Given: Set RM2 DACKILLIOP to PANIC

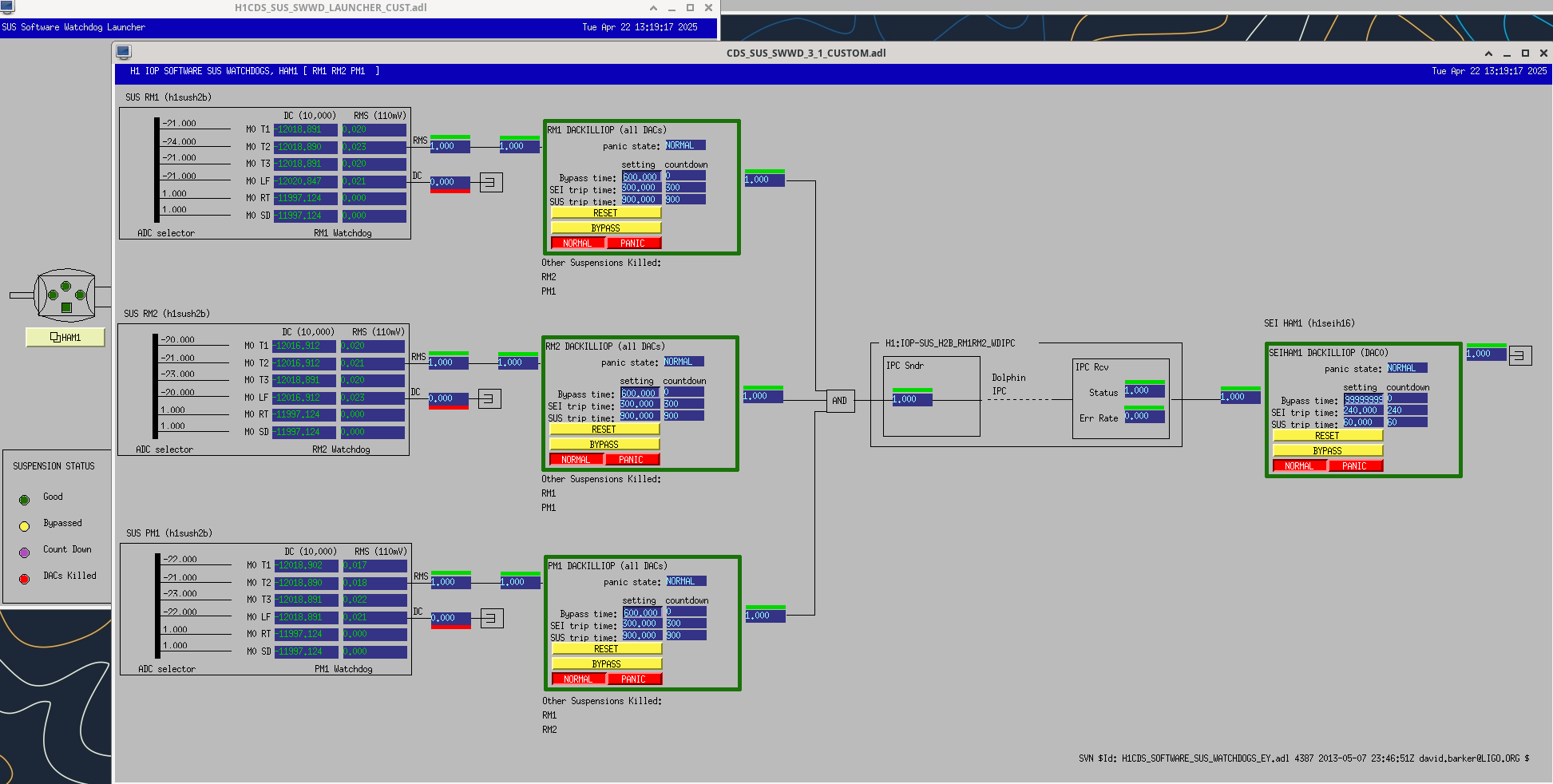Looking at the screenshot, I should coord(631,460).
